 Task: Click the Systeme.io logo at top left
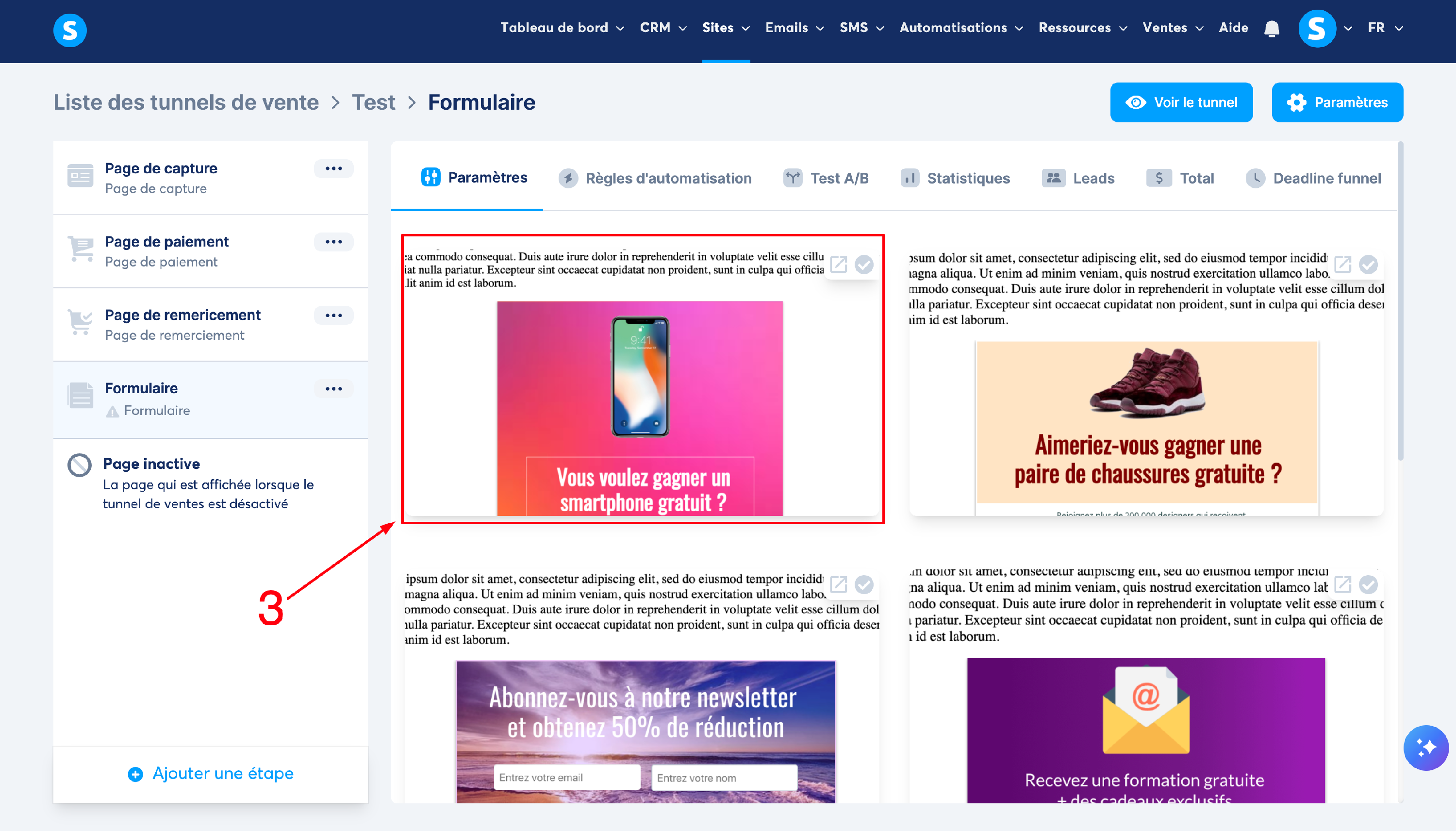(69, 30)
